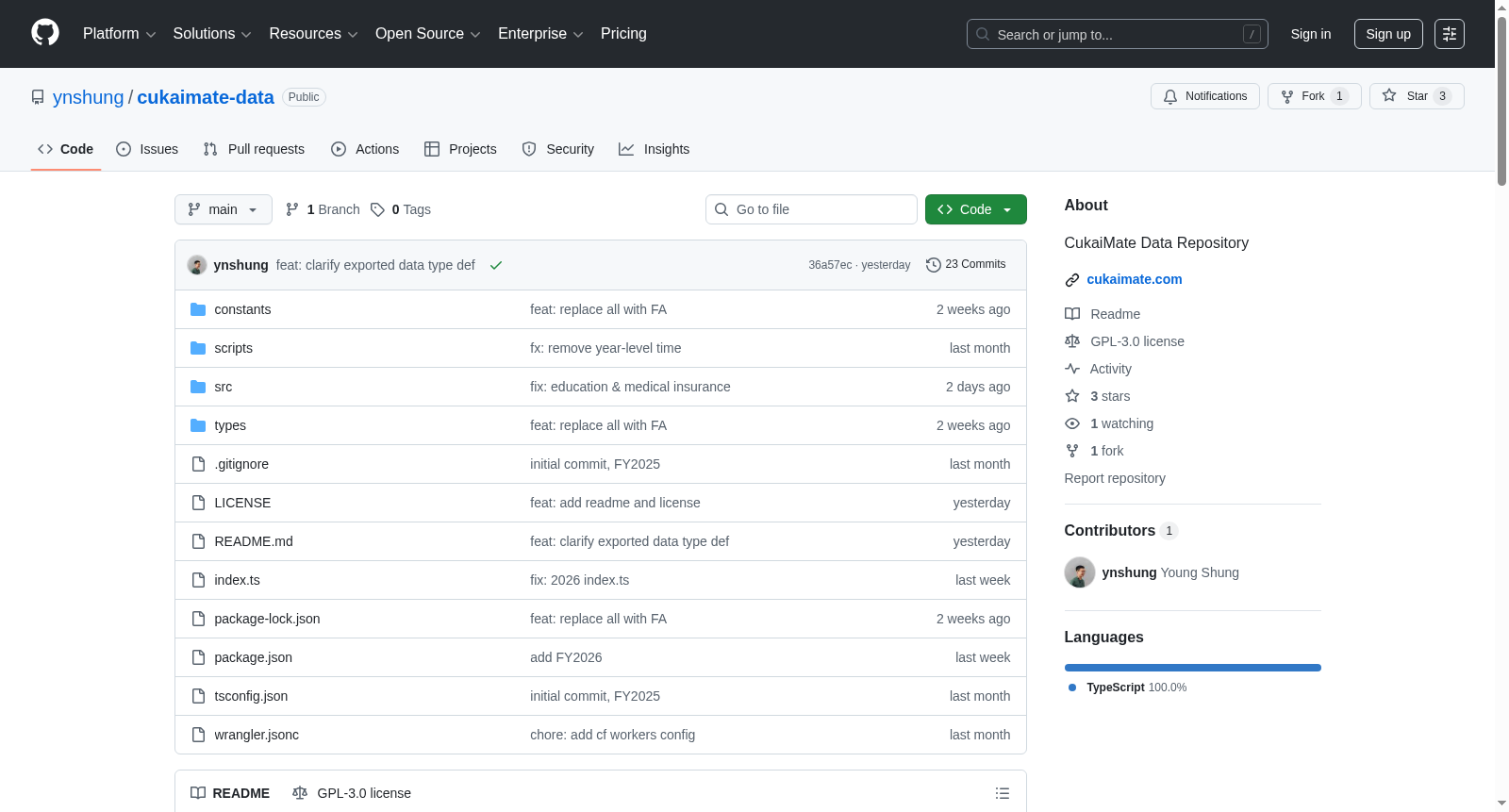View the 23 Commits history
Image resolution: width=1509 pixels, height=812 pixels.
966,265
